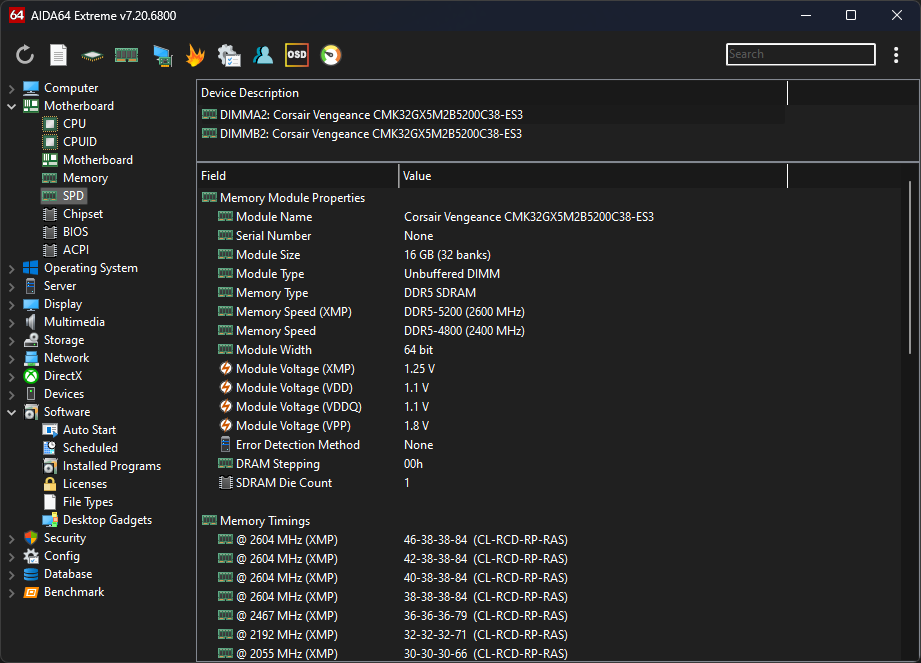Collapse the Software tree node
The width and height of the screenshot is (921, 663).
(11, 412)
